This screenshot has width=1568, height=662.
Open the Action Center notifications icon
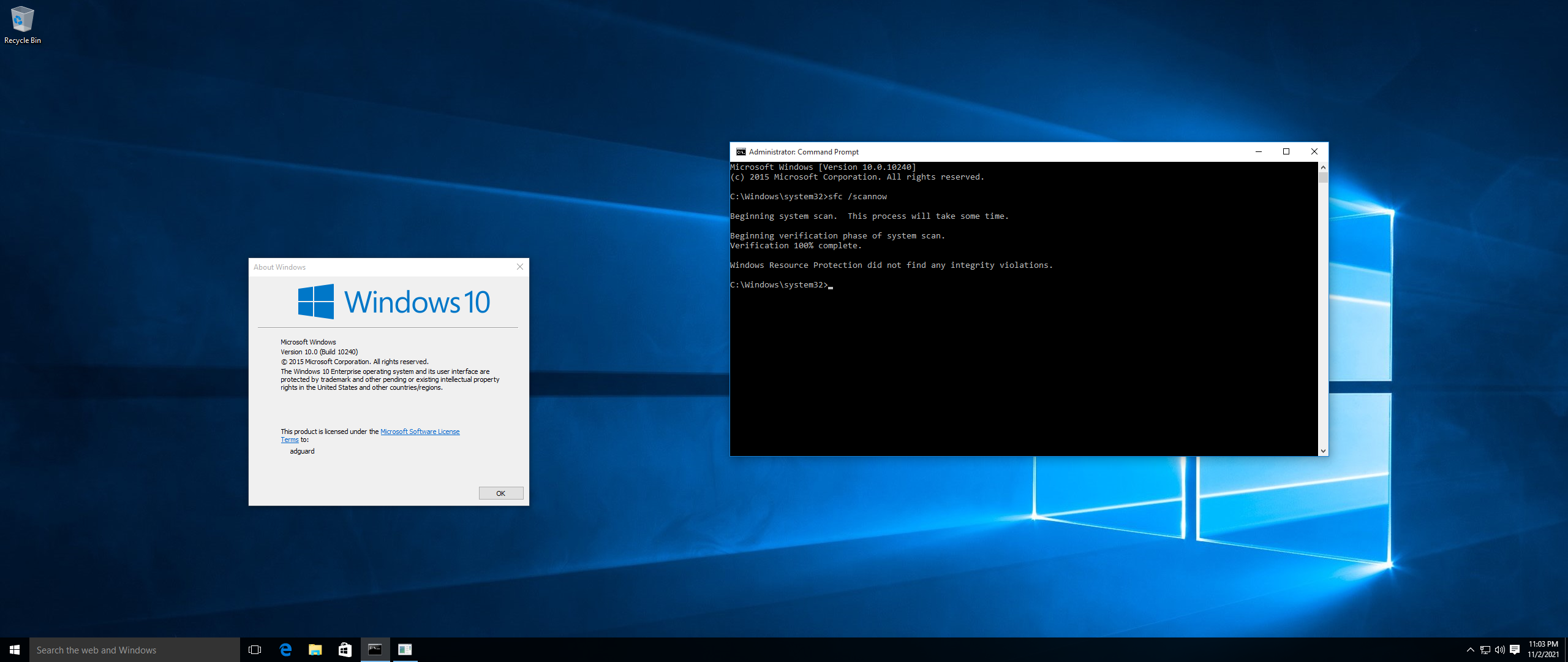click(x=1515, y=650)
